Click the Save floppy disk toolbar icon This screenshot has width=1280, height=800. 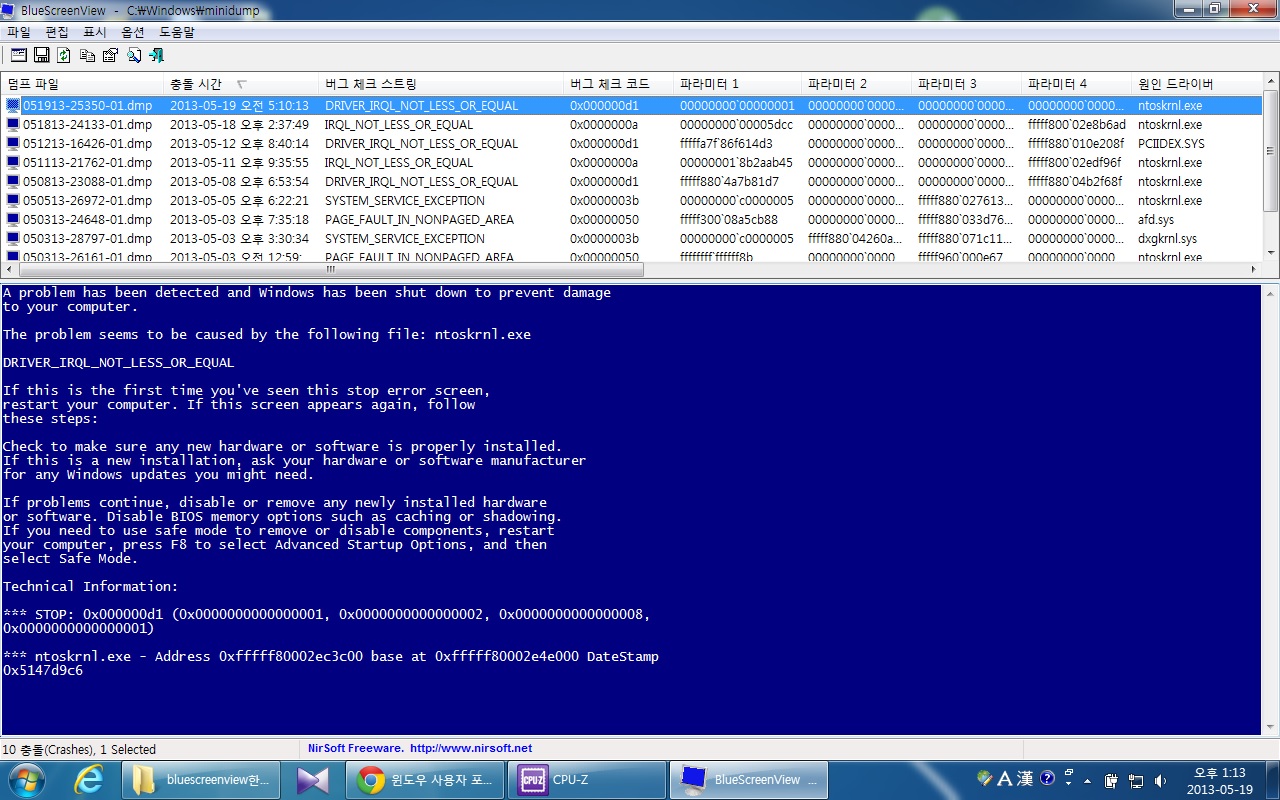tap(42, 55)
